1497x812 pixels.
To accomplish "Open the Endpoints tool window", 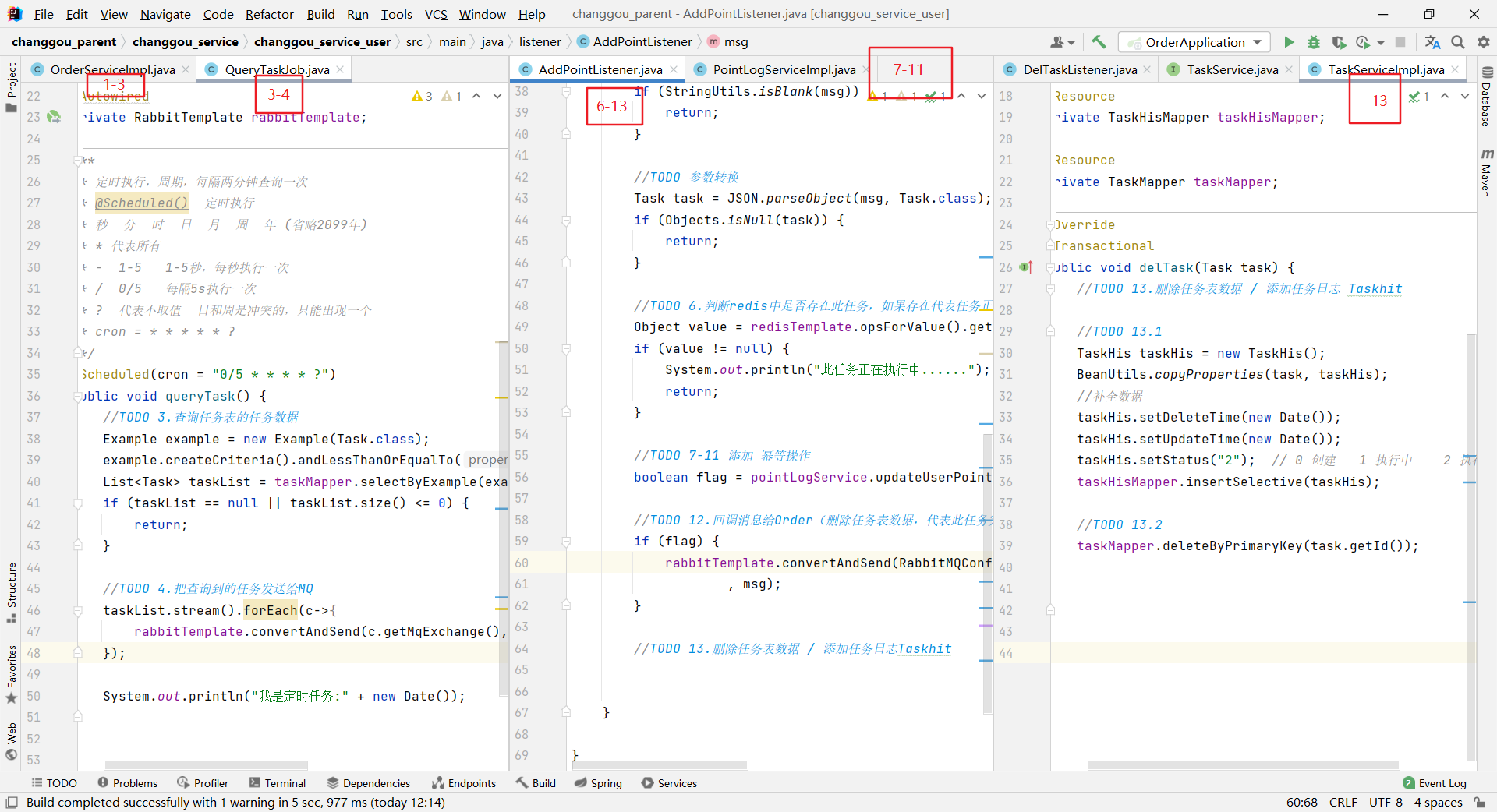I will point(464,783).
